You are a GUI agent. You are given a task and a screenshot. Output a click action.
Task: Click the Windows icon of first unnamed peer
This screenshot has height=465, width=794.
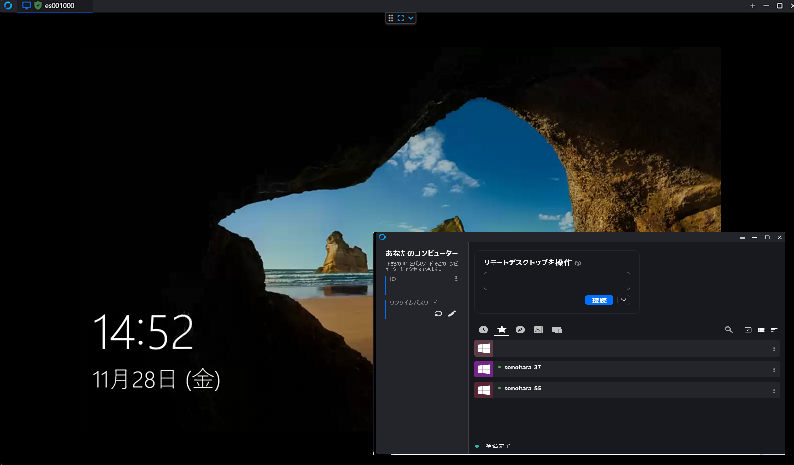[484, 348]
